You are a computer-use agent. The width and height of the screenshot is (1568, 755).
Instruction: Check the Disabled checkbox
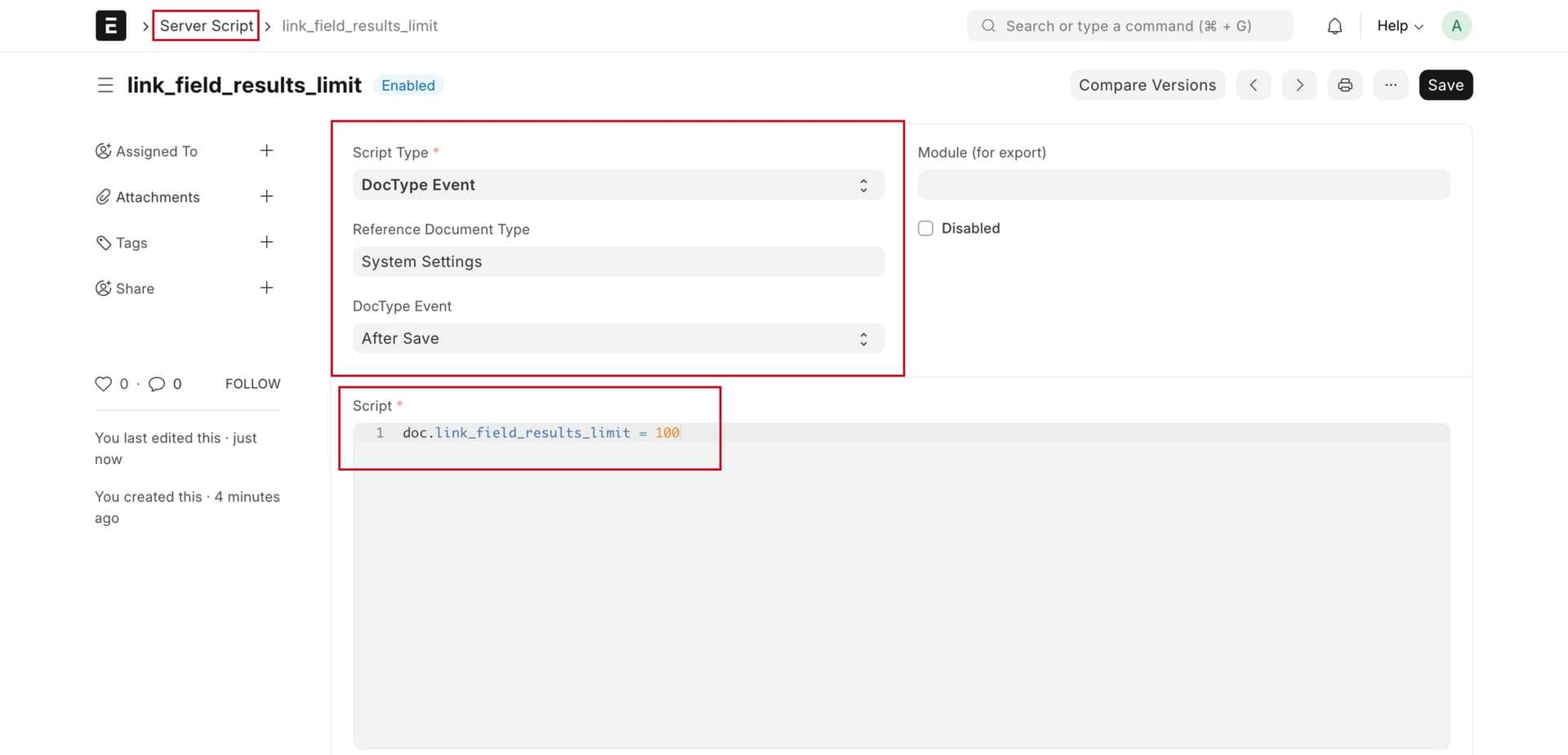(925, 228)
